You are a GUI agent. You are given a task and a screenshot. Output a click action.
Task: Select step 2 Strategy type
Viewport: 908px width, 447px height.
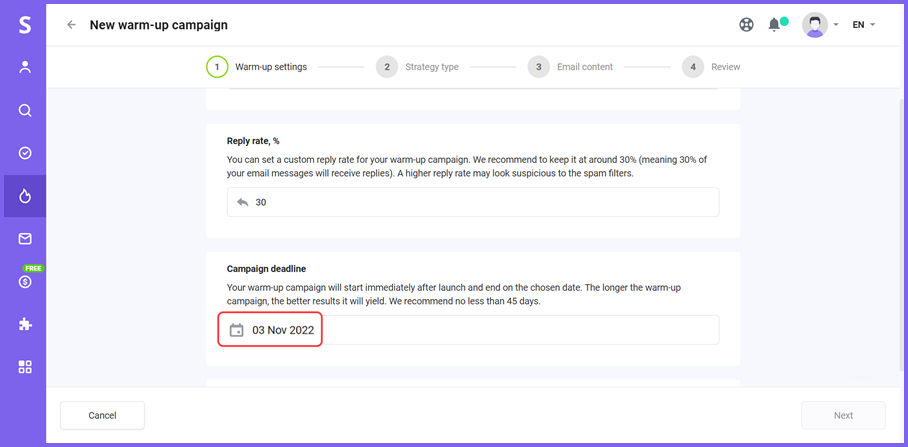click(x=418, y=67)
